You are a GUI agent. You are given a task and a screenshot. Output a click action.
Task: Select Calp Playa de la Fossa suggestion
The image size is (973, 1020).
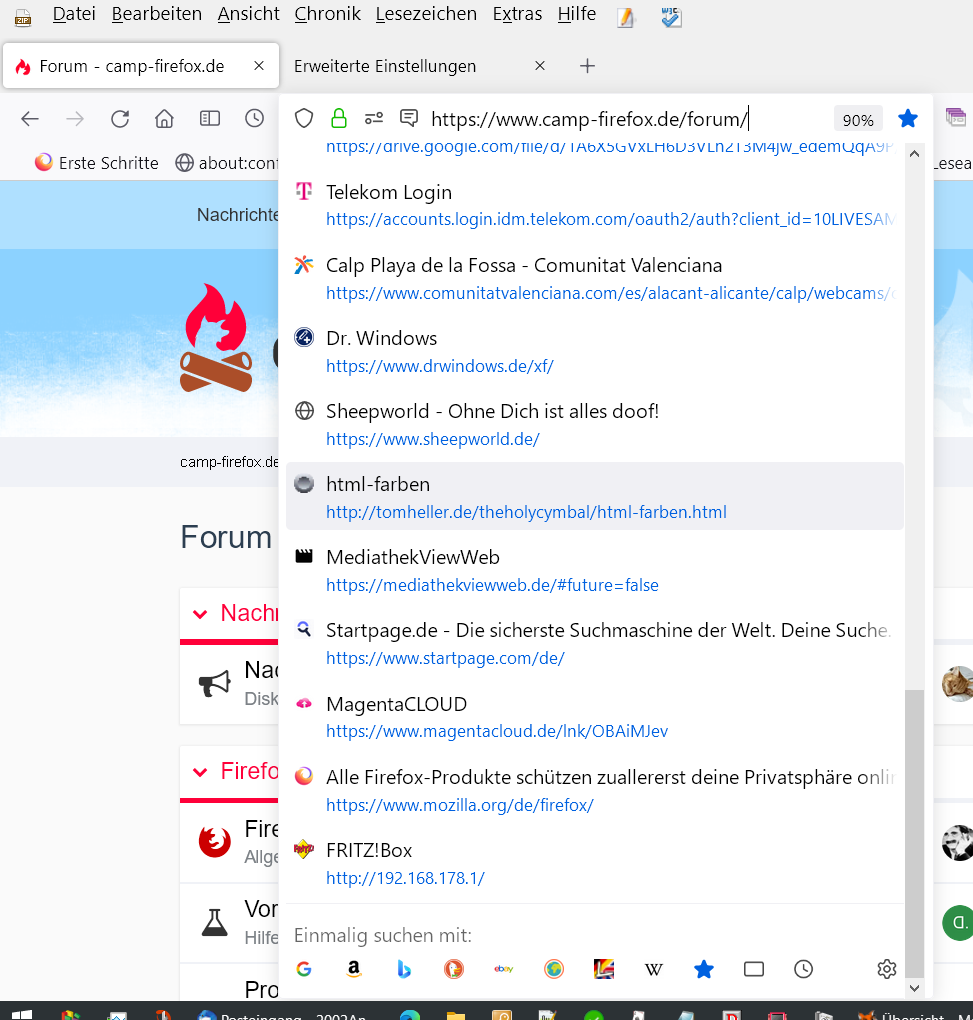[595, 278]
